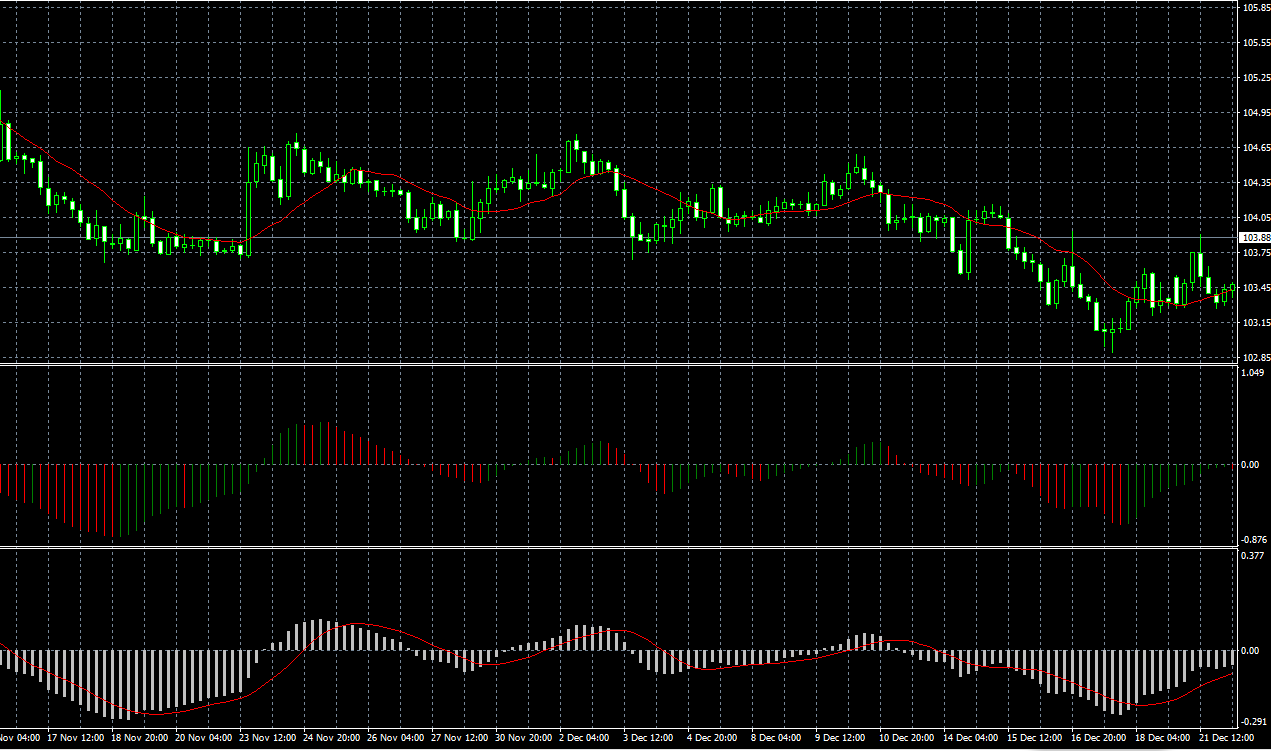Select the 103.45 price scale value
1271x751 pixels.
[1256, 288]
